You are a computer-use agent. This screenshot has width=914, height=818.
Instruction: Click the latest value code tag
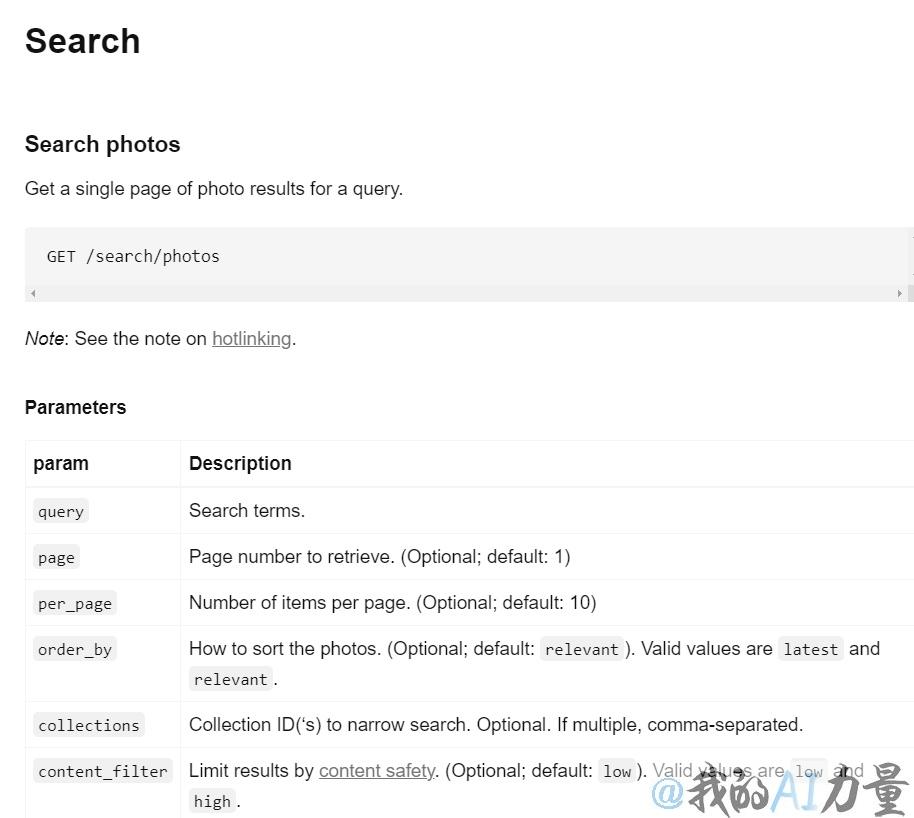point(810,650)
